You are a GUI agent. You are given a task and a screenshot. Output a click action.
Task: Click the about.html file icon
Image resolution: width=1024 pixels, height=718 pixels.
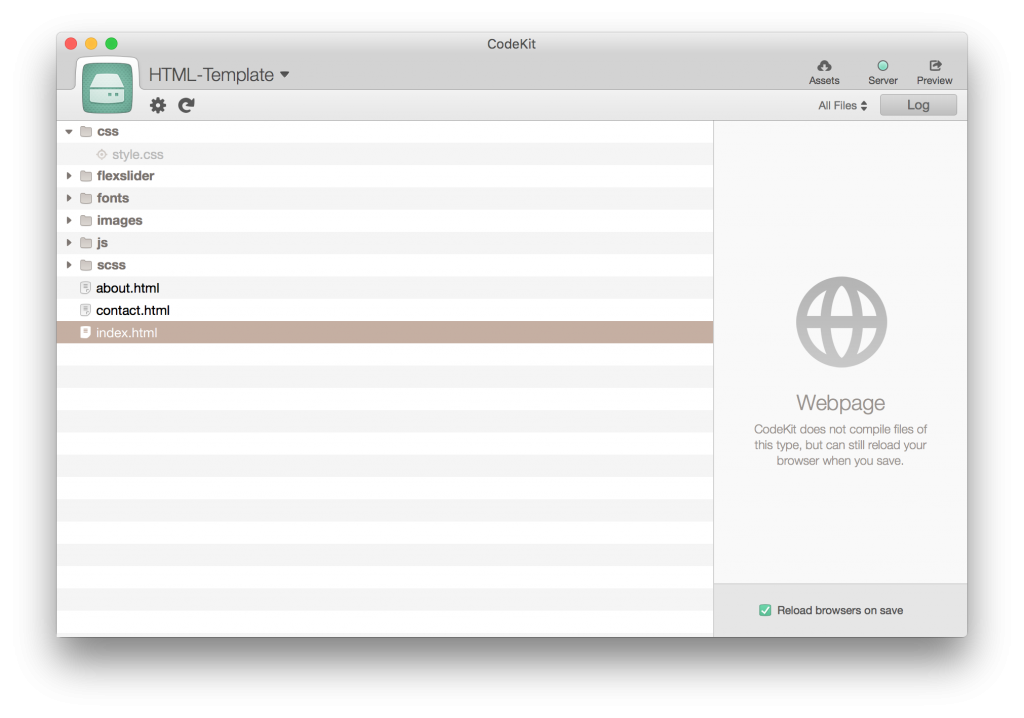tap(85, 287)
